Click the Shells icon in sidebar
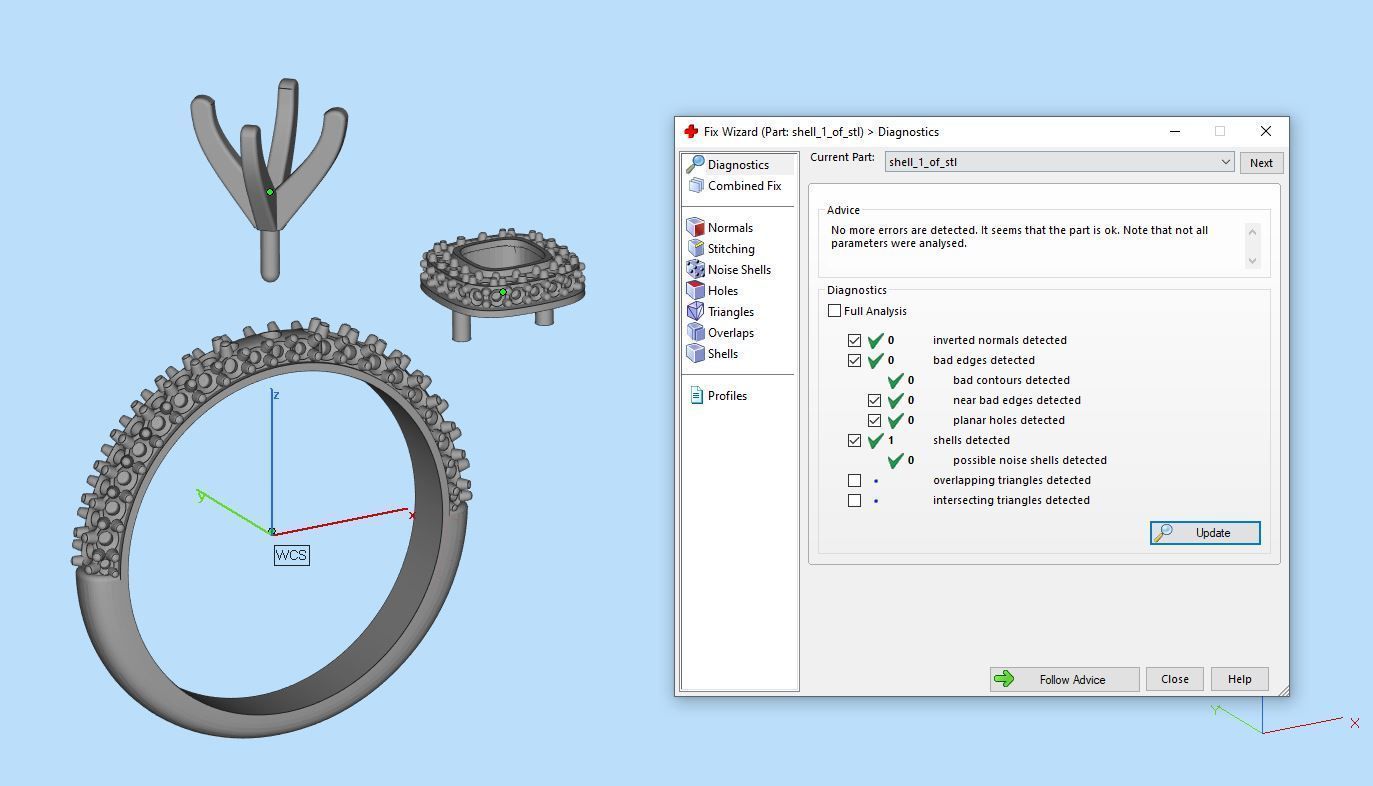Image resolution: width=1373 pixels, height=786 pixels. tap(695, 354)
